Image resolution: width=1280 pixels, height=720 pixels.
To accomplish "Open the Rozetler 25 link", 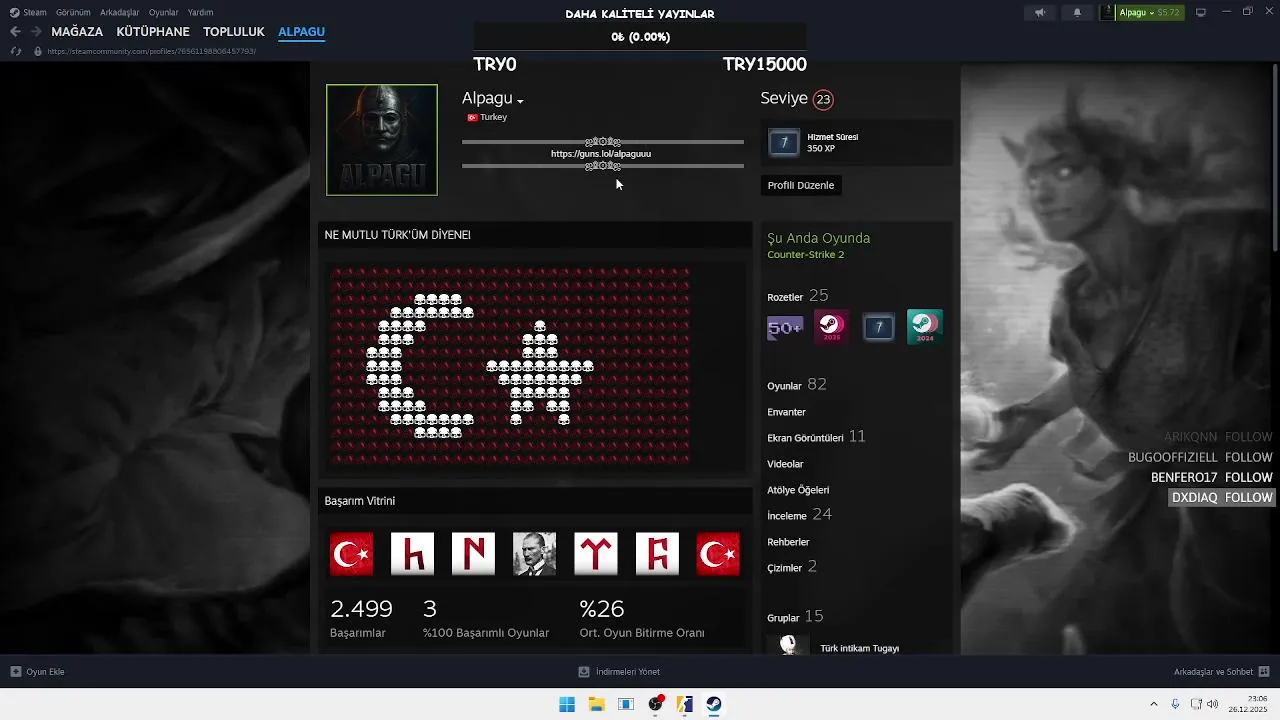I will tap(798, 296).
